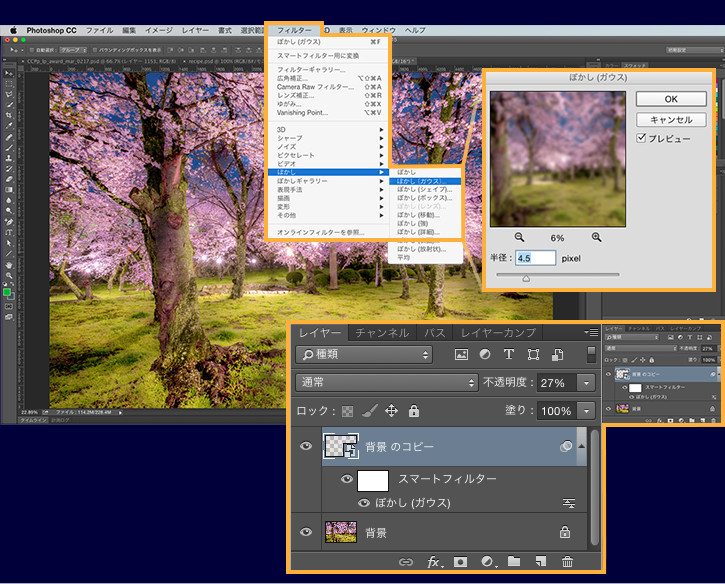The width and height of the screenshot is (725, 584).
Task: Expand the ノイズ submenu in the filter menu
Action: tap(328, 147)
